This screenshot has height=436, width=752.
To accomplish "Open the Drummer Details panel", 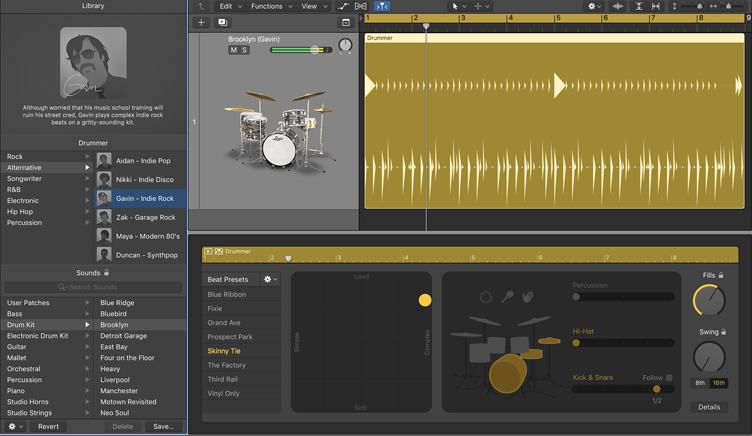I will [x=709, y=407].
